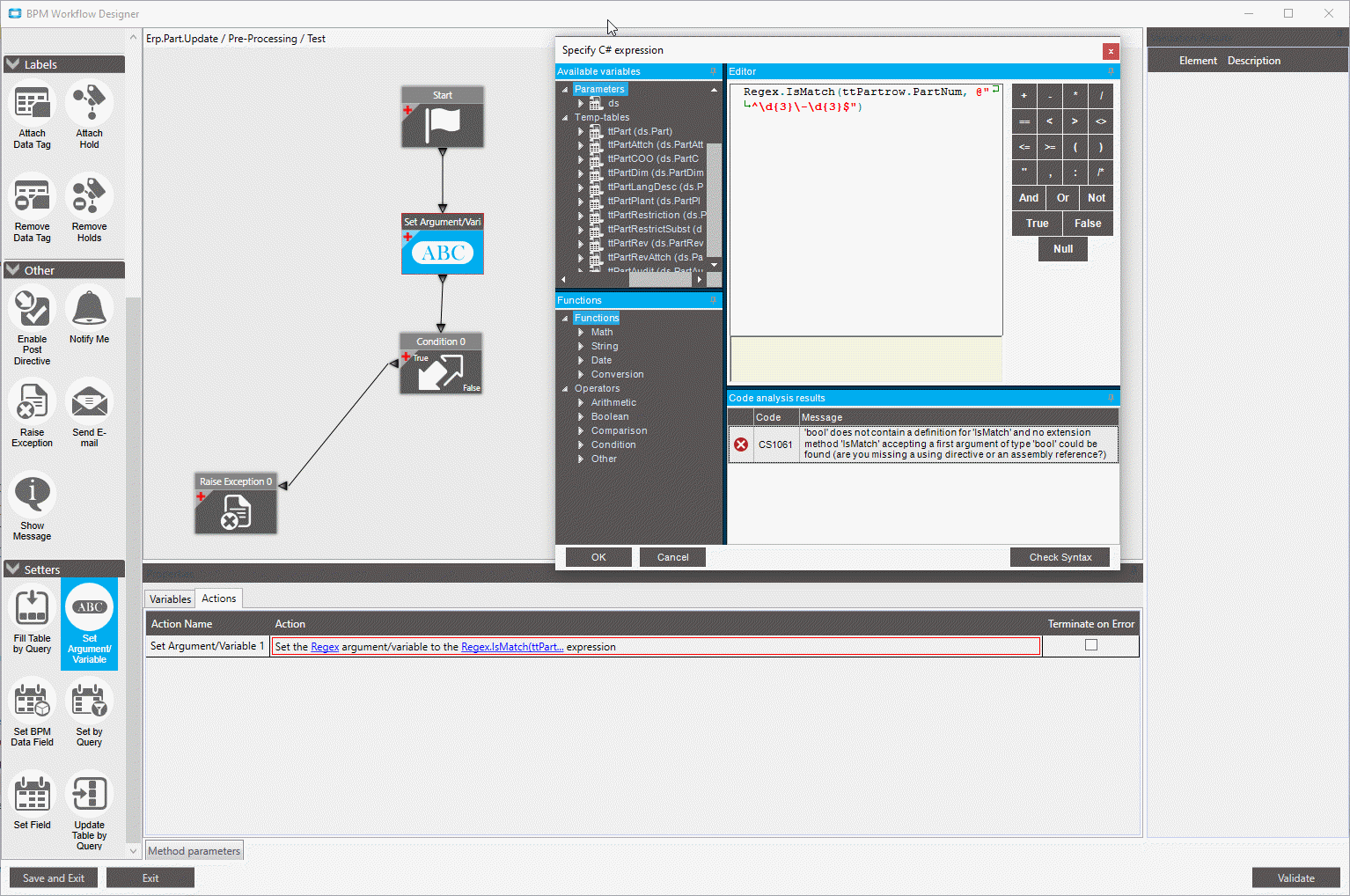This screenshot has height=896, width=1350.
Task: Select the Condition 0 node on canvas
Action: [441, 364]
